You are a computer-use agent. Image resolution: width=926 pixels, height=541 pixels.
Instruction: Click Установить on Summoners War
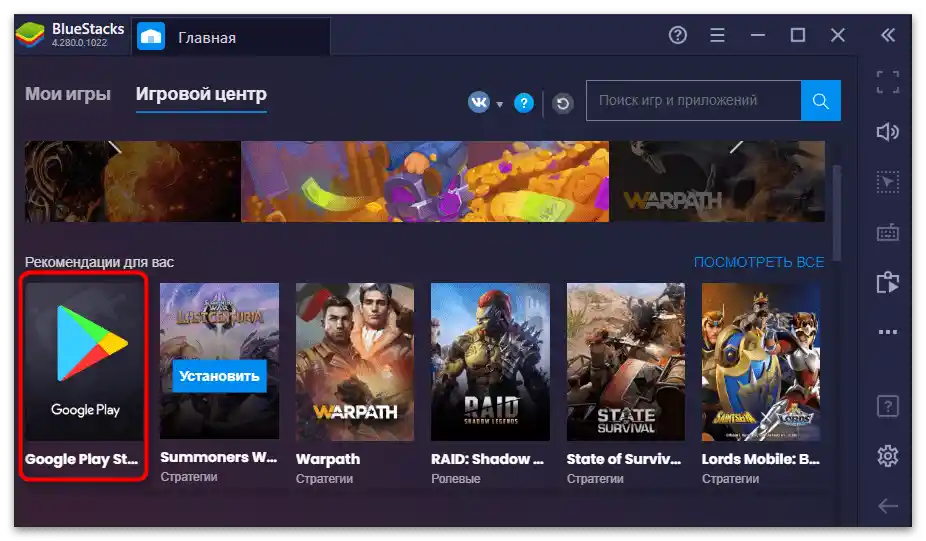pos(219,376)
